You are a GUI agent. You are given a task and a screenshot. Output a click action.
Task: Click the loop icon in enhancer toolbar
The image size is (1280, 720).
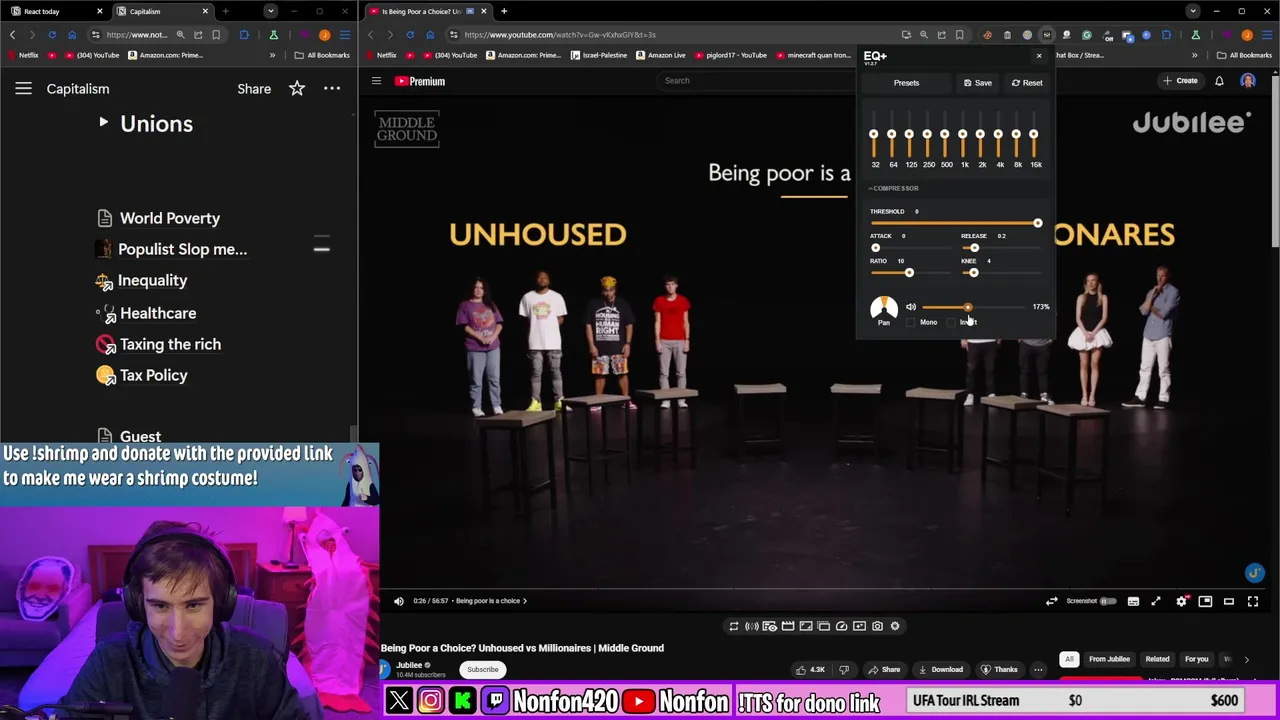pyautogui.click(x=734, y=626)
